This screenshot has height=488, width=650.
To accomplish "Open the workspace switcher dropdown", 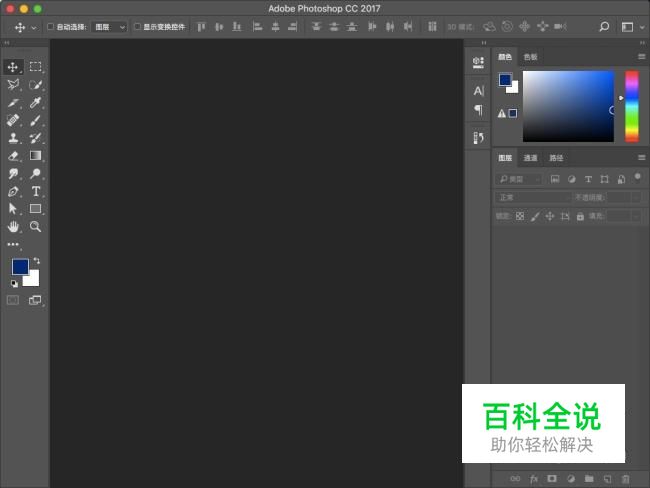I will (631, 27).
